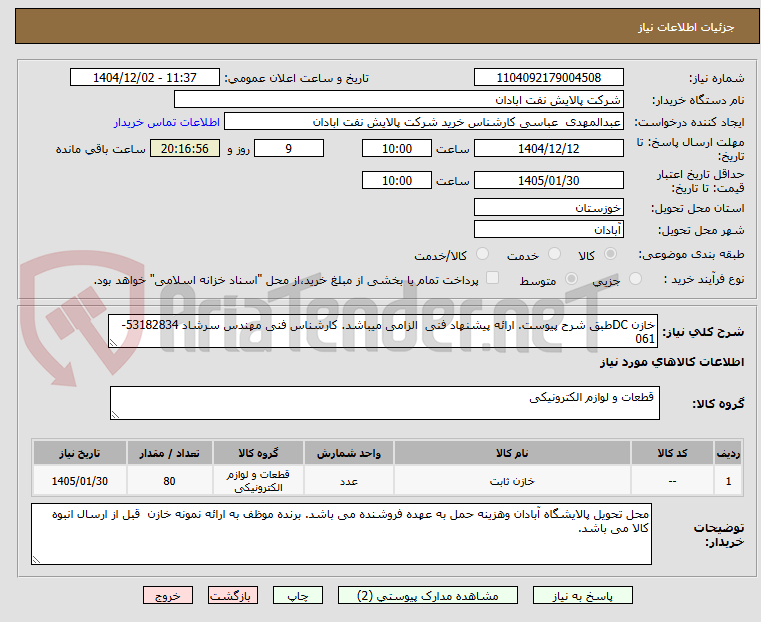Click the resize handle of buyer notes textarea

36,559
